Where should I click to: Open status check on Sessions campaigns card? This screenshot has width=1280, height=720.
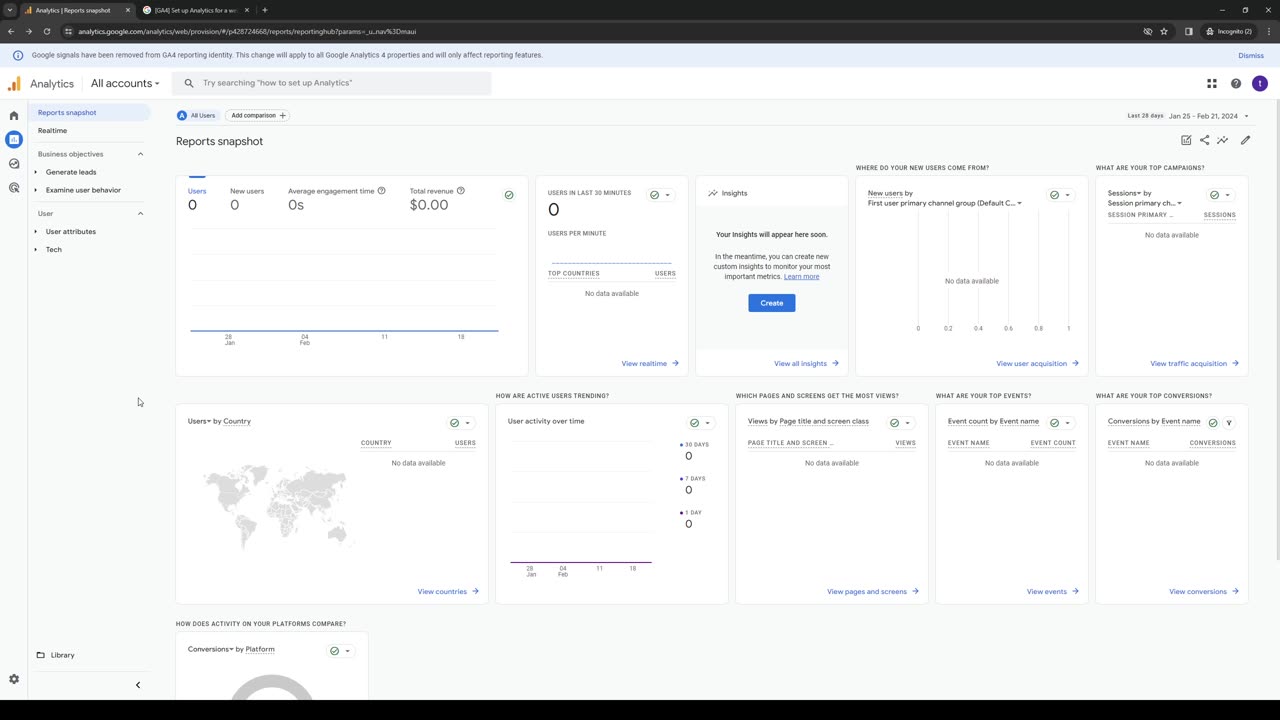1220,195
